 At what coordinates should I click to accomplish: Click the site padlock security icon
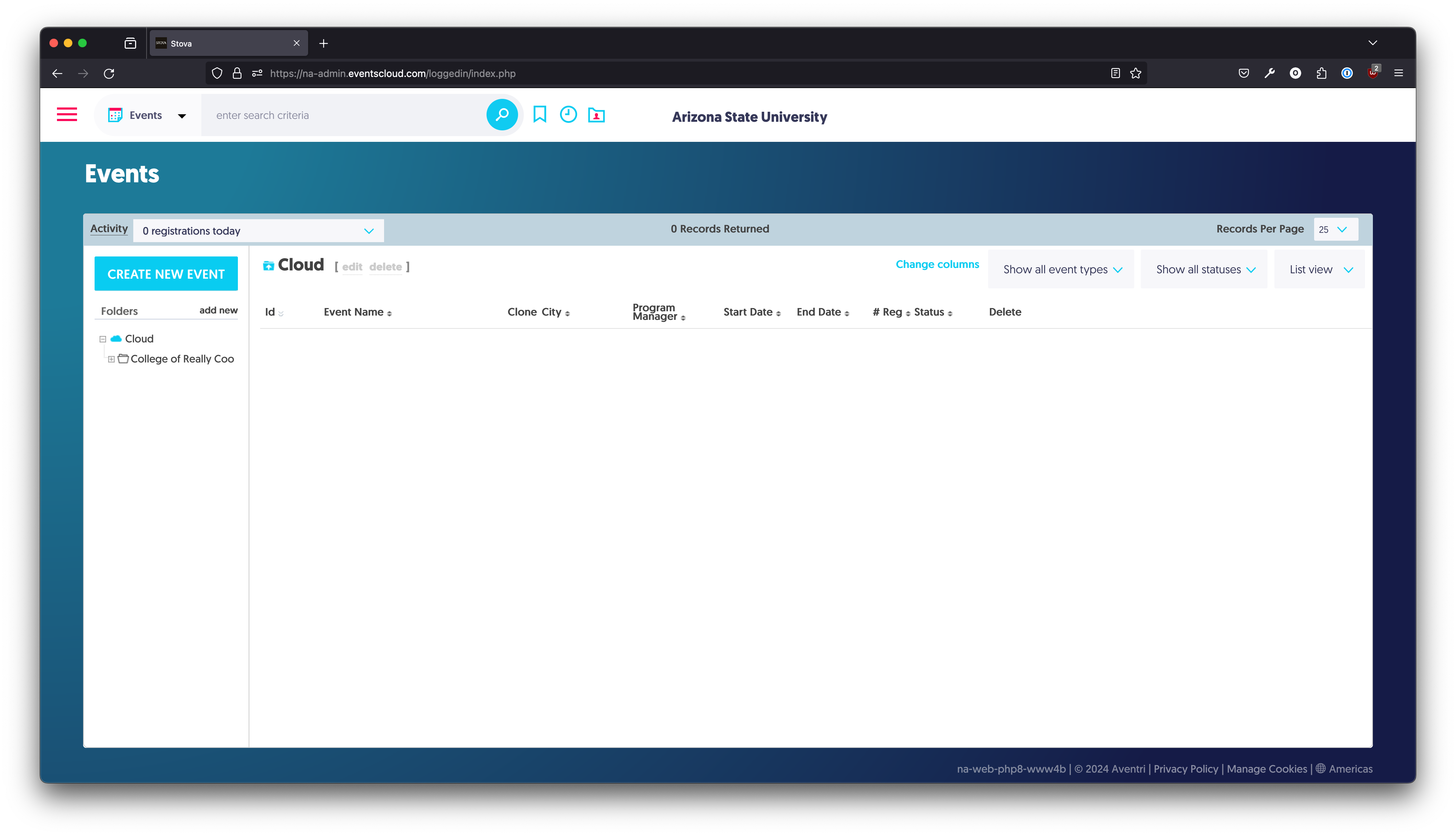coord(236,73)
